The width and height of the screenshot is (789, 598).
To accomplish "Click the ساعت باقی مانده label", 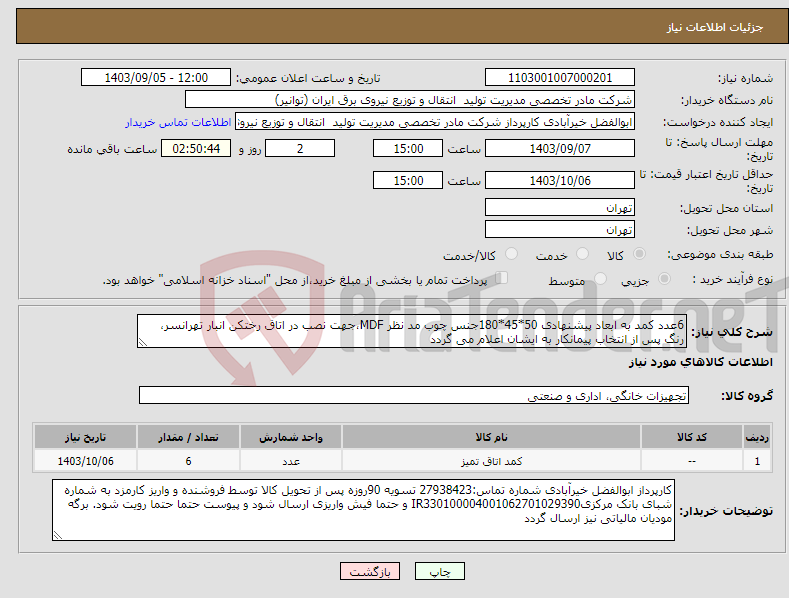I will [112, 150].
